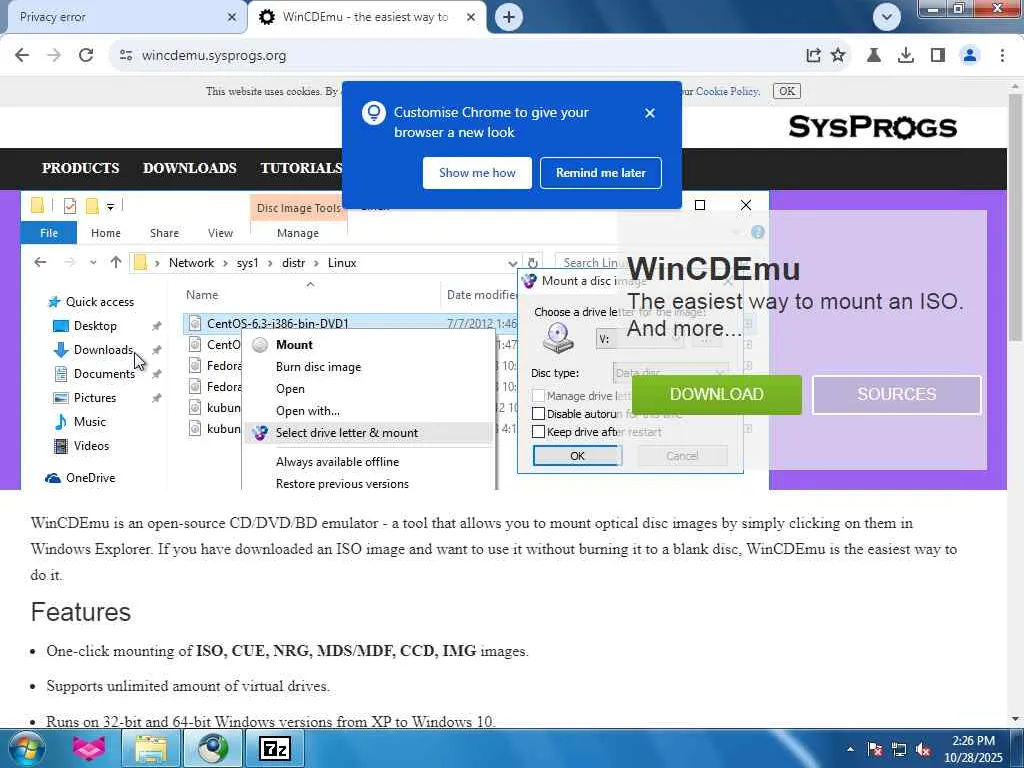Open Chrome downloads icon
This screenshot has height=768, width=1024.
coord(906,56)
